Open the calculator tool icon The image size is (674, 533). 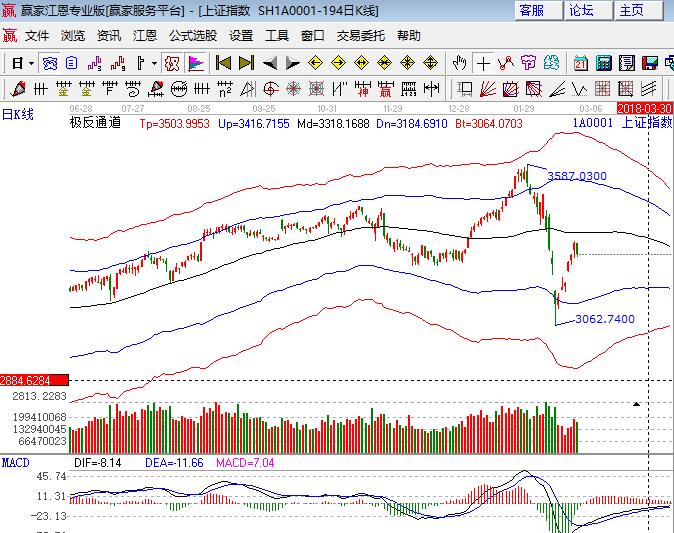pyautogui.click(x=603, y=63)
